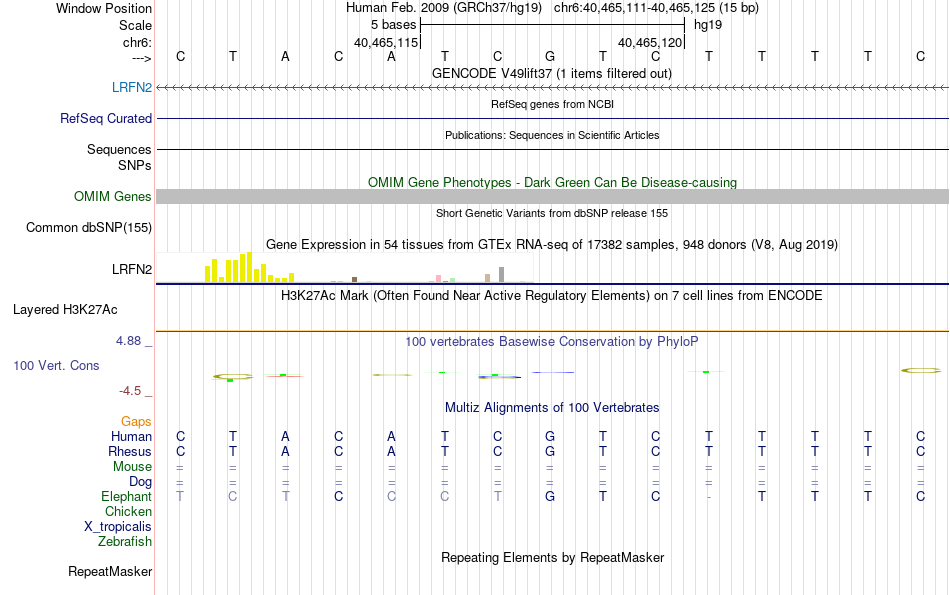Click the GTEx LRFN2 expression bar chart

point(345,268)
